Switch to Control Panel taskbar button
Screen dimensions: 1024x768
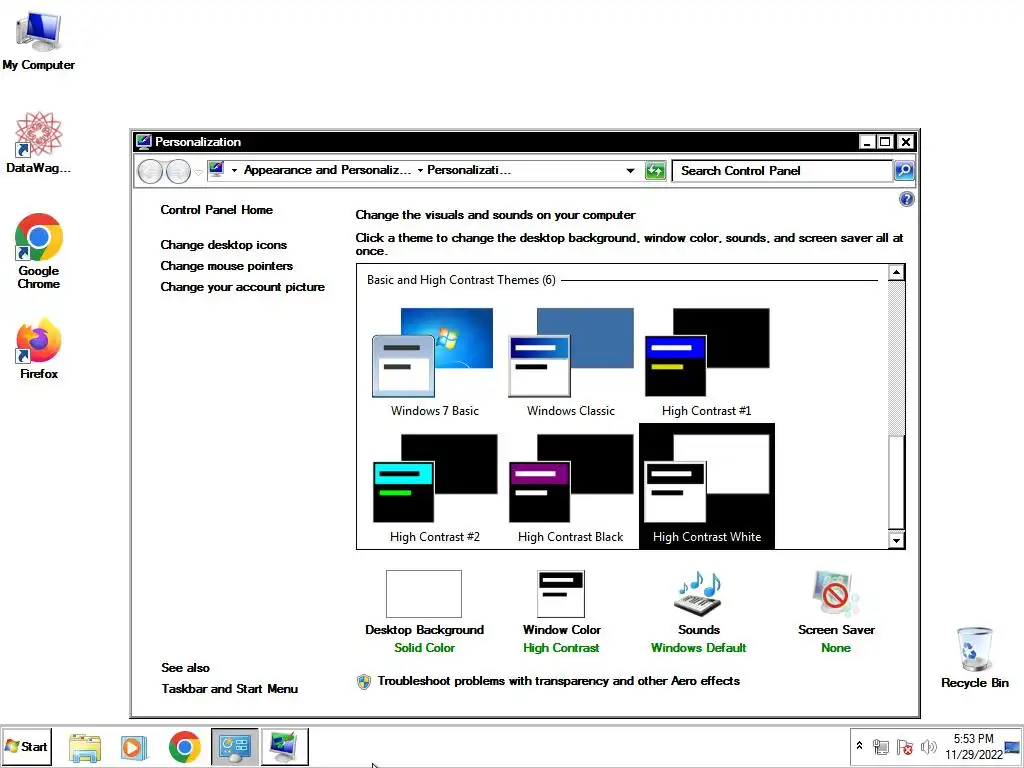coord(234,746)
